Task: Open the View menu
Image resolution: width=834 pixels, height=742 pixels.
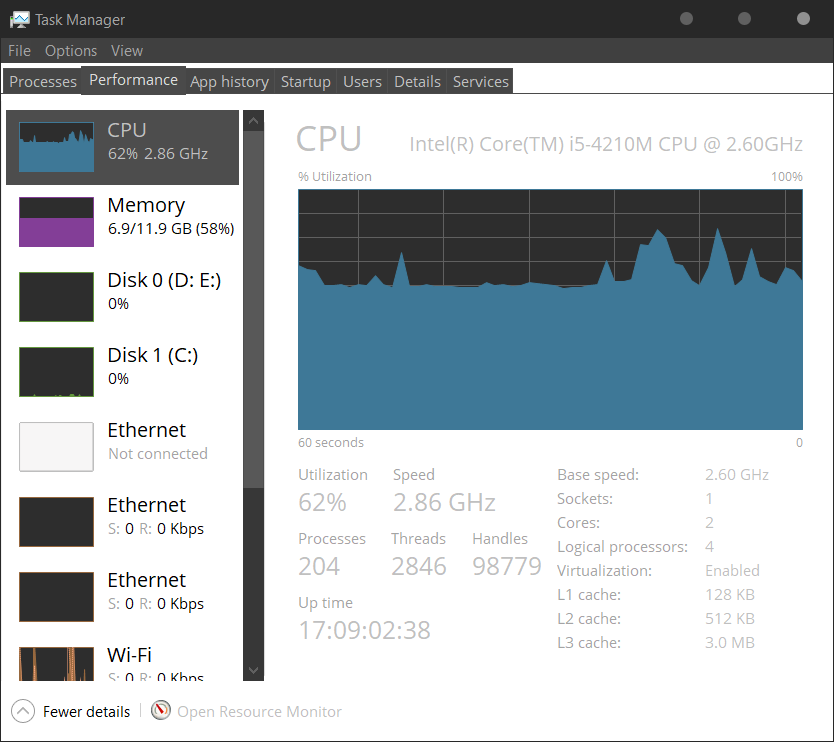Action: (x=127, y=51)
